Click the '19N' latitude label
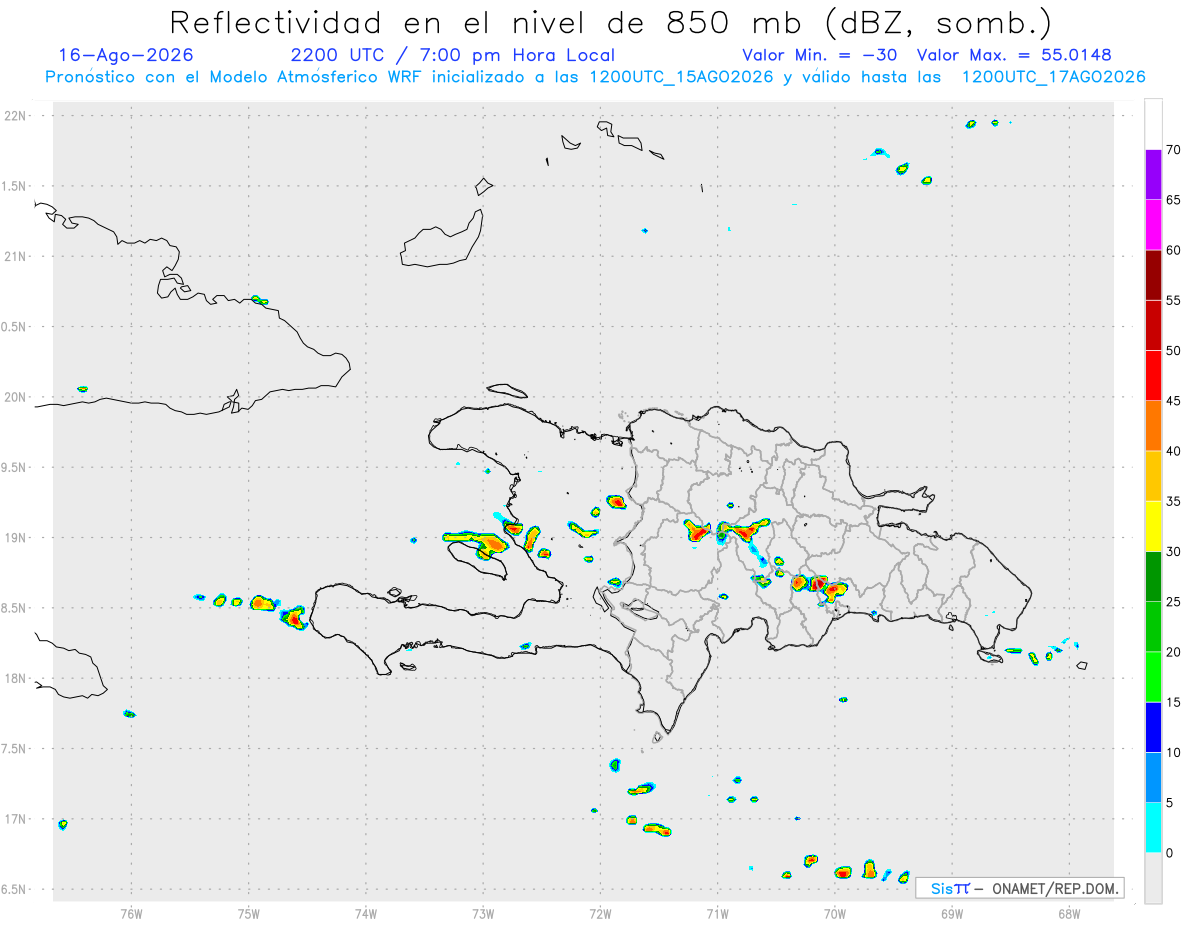This screenshot has width=1200, height=927. (17, 538)
